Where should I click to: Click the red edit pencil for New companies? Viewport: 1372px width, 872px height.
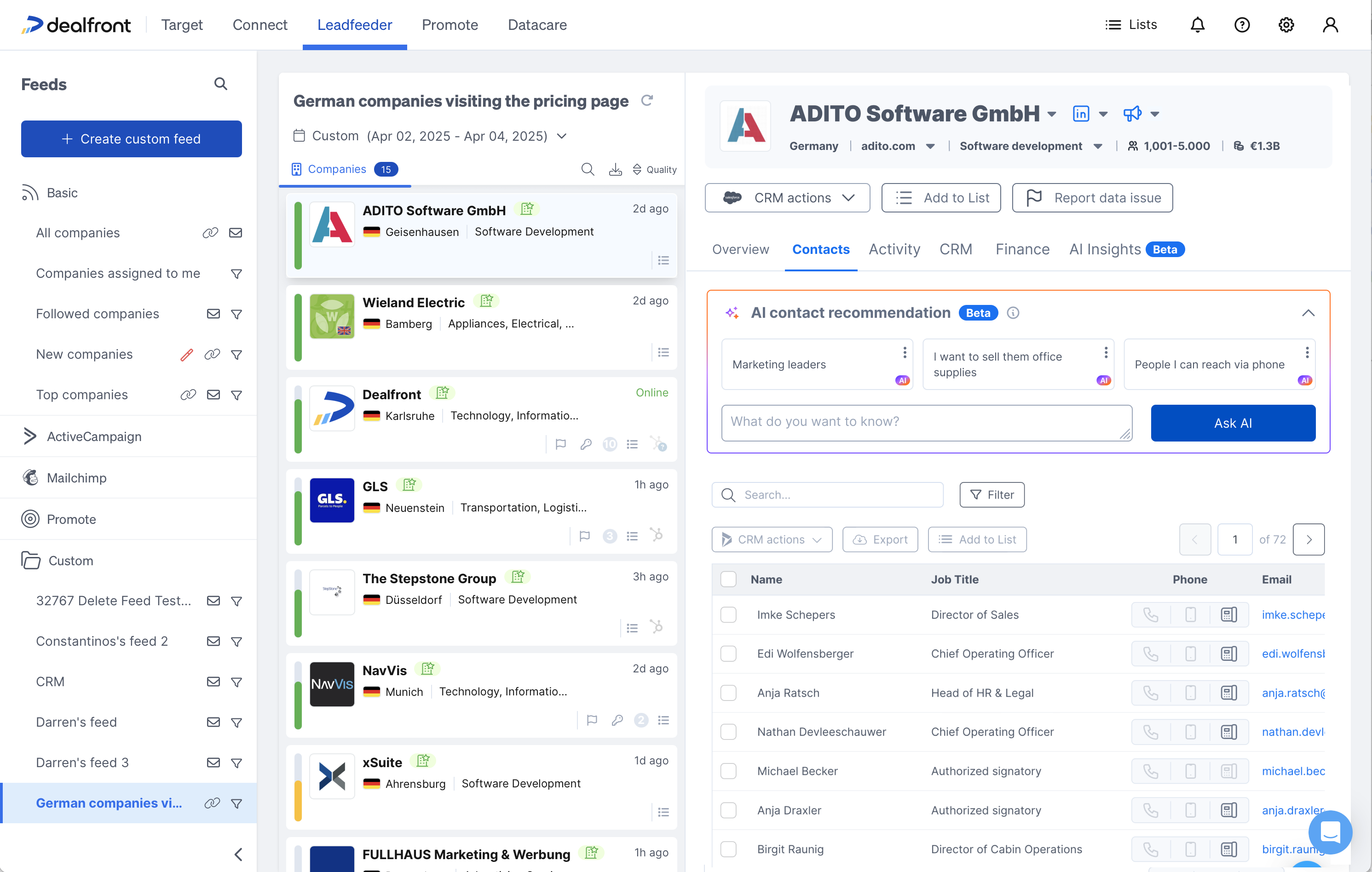(186, 355)
